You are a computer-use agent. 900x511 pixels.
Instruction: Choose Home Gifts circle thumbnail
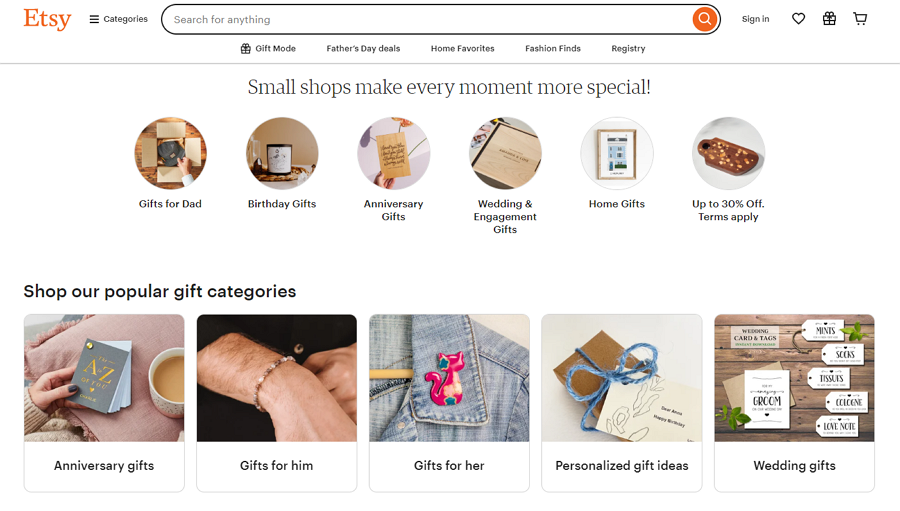pyautogui.click(x=617, y=153)
